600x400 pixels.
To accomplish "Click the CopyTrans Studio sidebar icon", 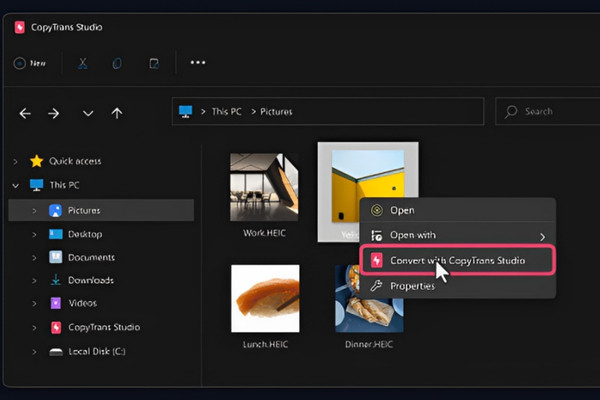I will tap(56, 328).
